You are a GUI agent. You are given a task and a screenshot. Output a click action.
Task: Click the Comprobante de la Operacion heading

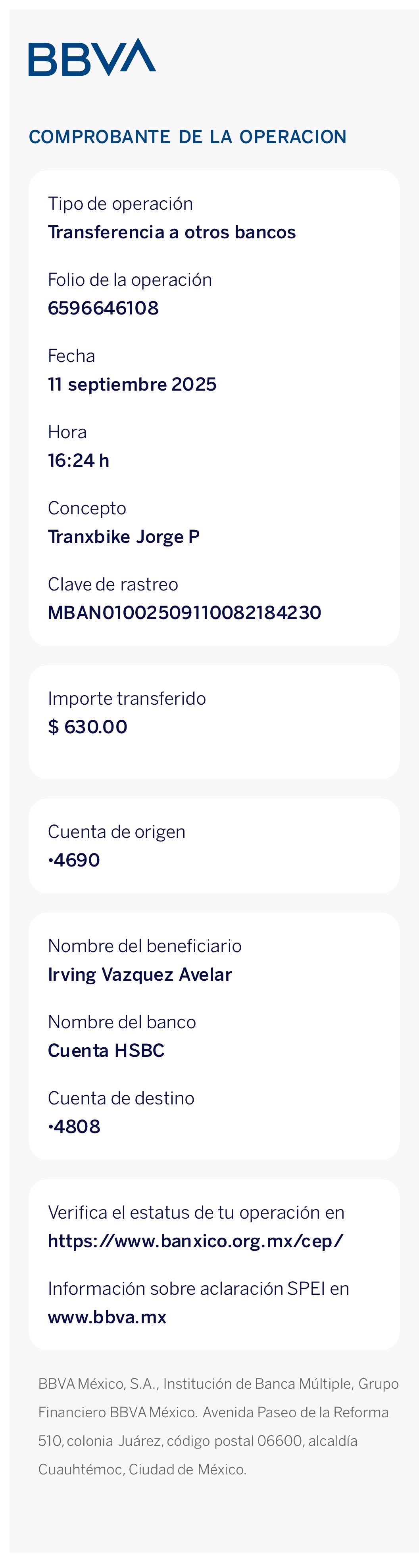click(188, 137)
